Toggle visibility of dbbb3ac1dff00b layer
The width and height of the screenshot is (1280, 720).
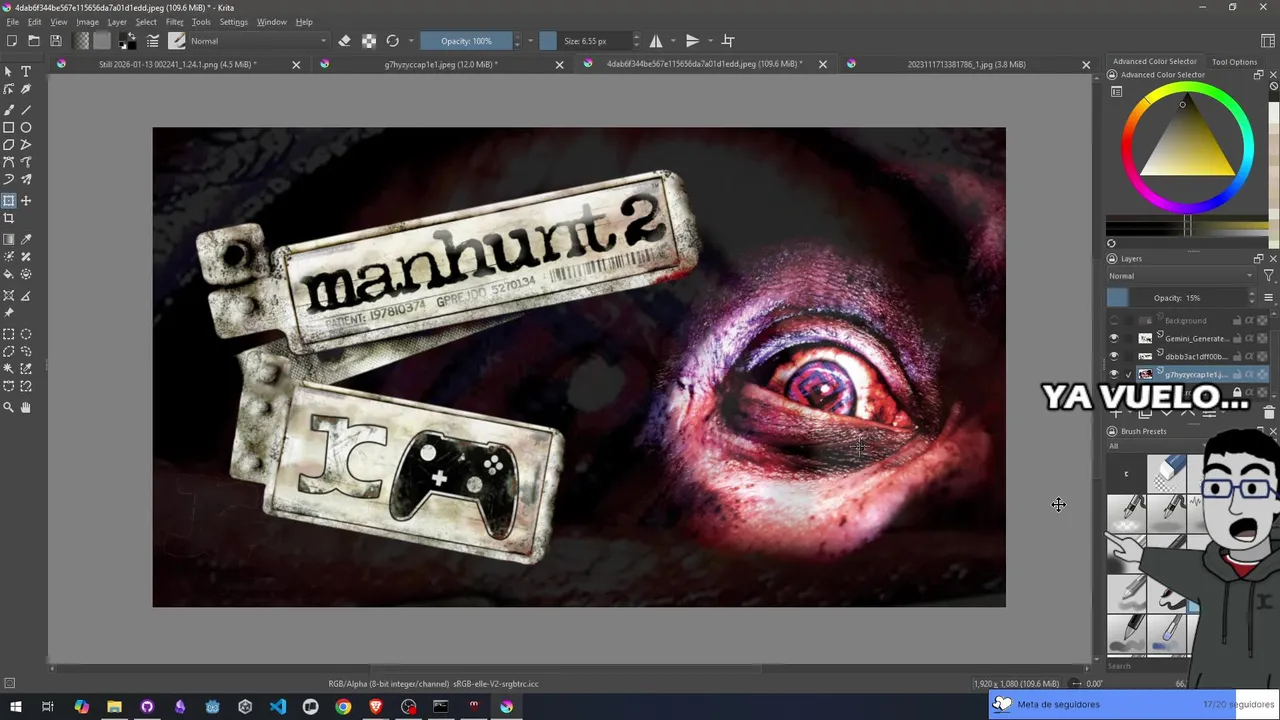[x=1114, y=356]
